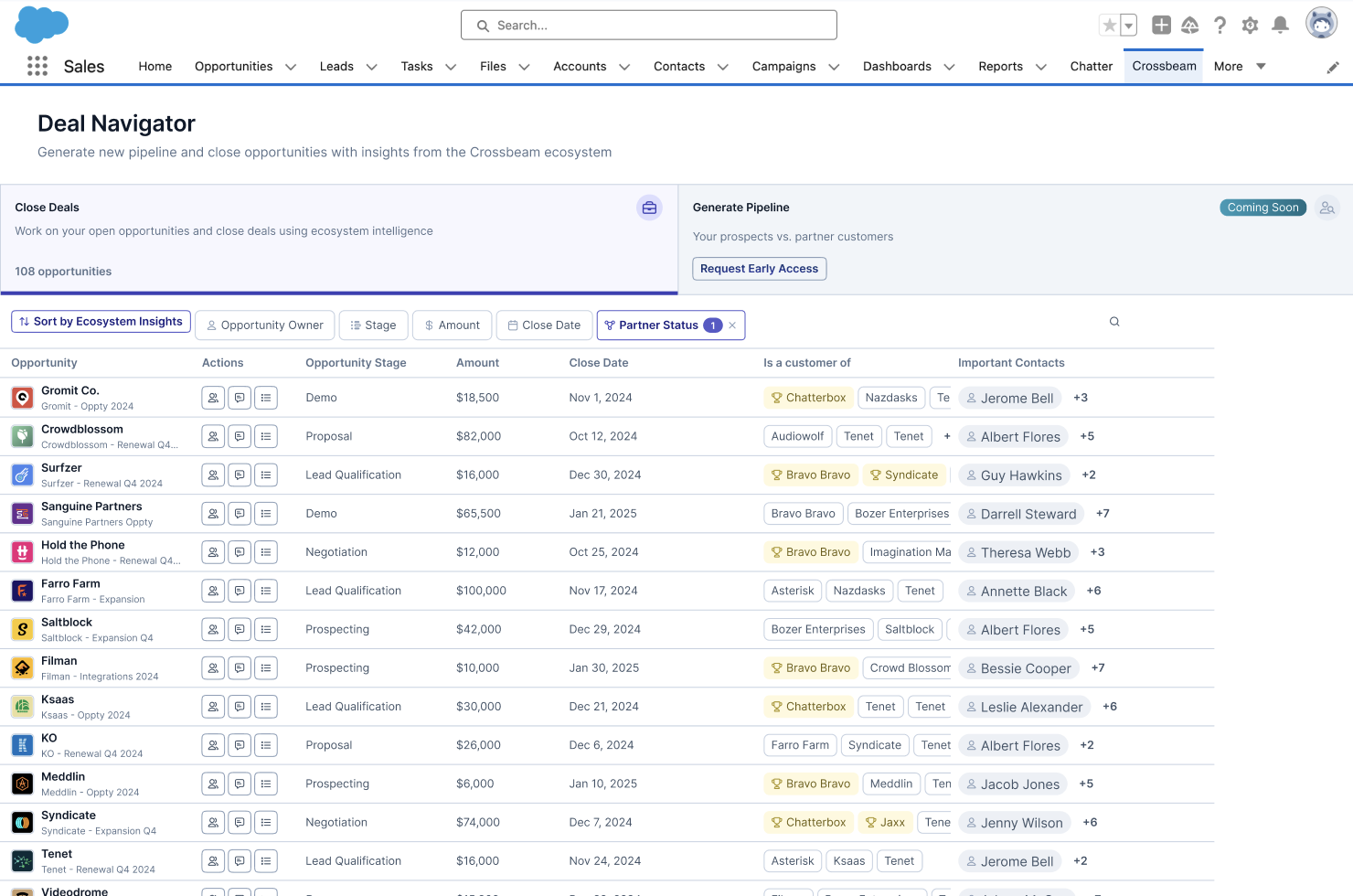This screenshot has height=896, width=1353.
Task: Open the favorites list dropdown arrow
Action: [x=1129, y=26]
